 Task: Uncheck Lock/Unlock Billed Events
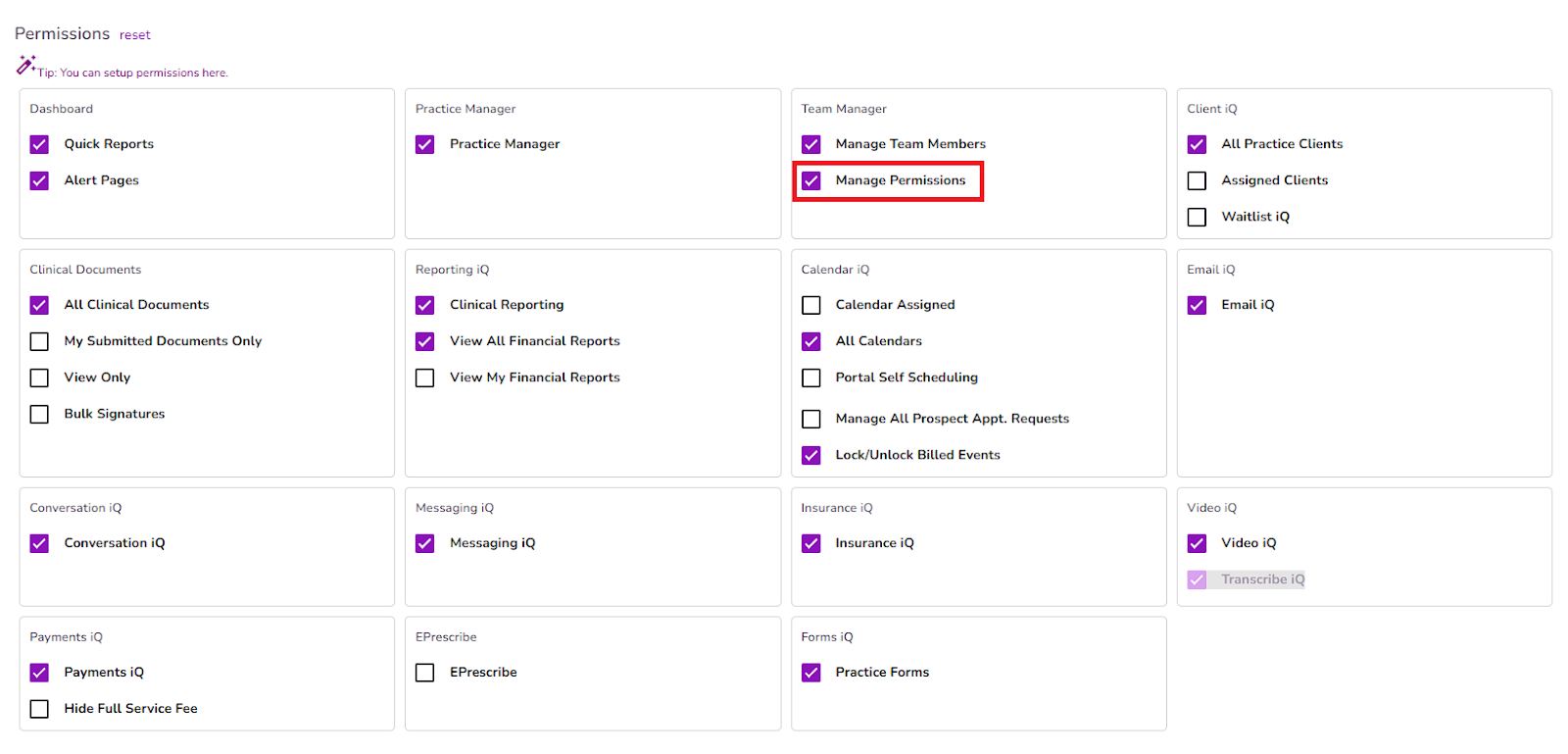[810, 455]
